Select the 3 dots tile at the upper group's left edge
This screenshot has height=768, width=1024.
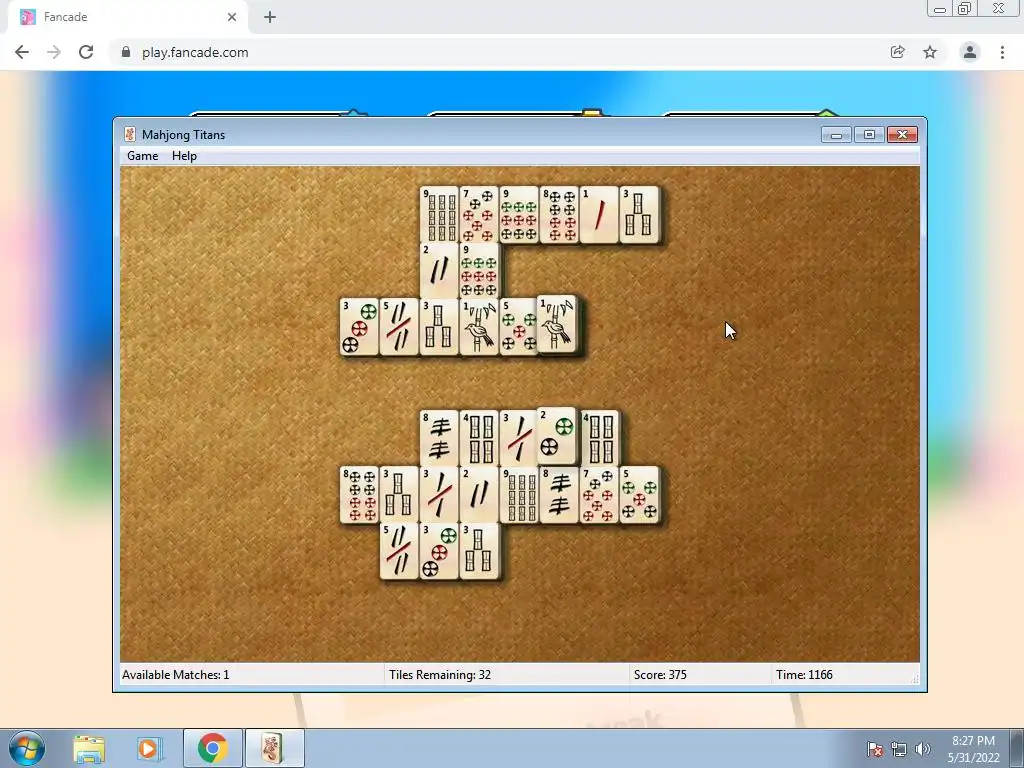coord(359,327)
